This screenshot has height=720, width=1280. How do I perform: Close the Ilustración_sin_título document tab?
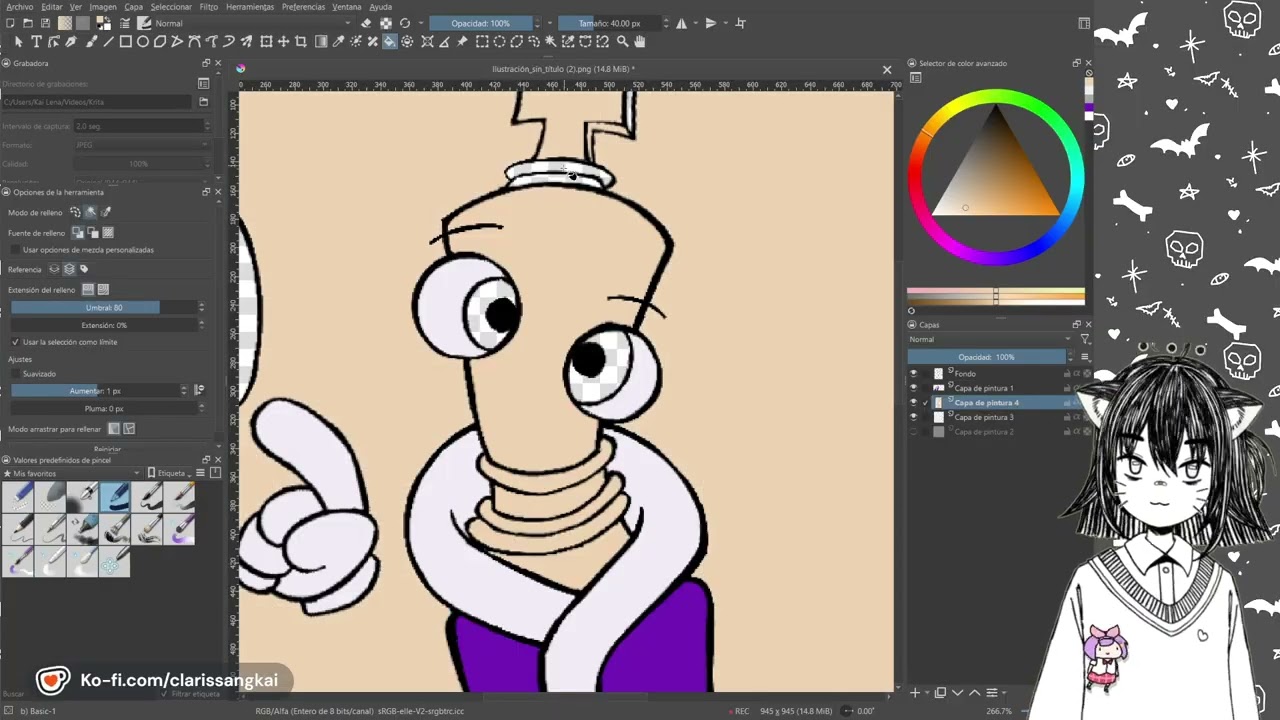(886, 69)
